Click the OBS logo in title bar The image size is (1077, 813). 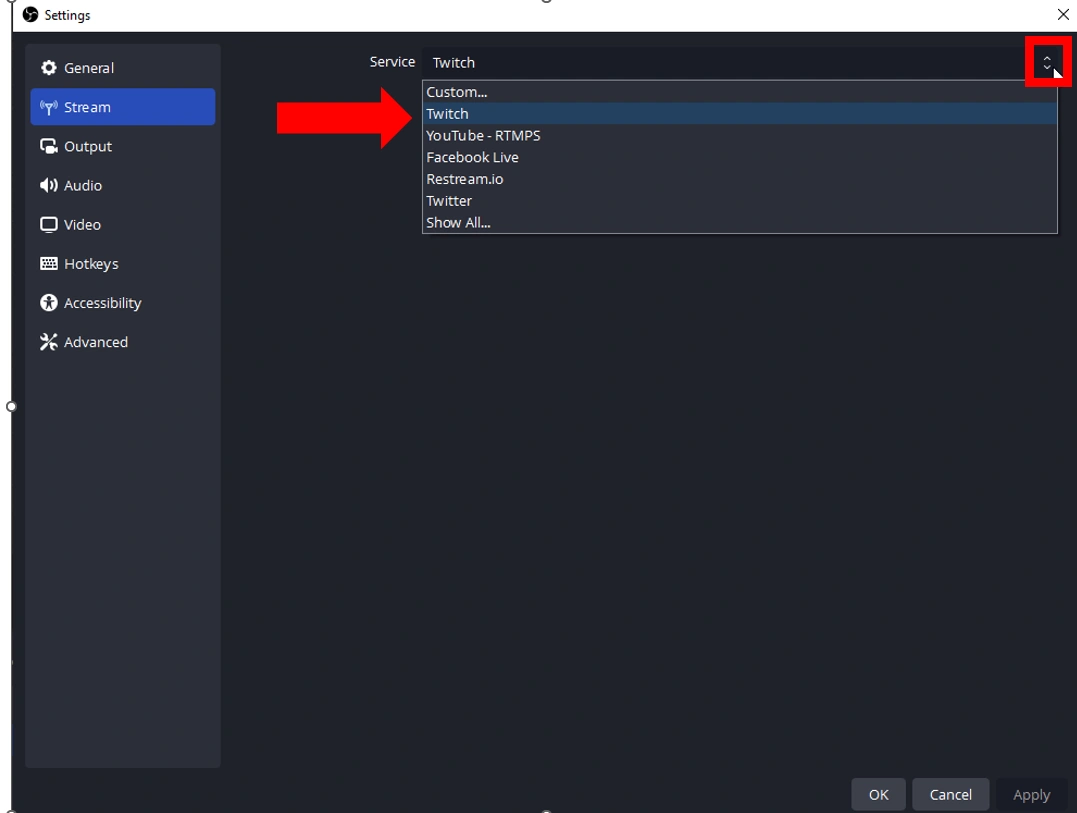pos(30,14)
